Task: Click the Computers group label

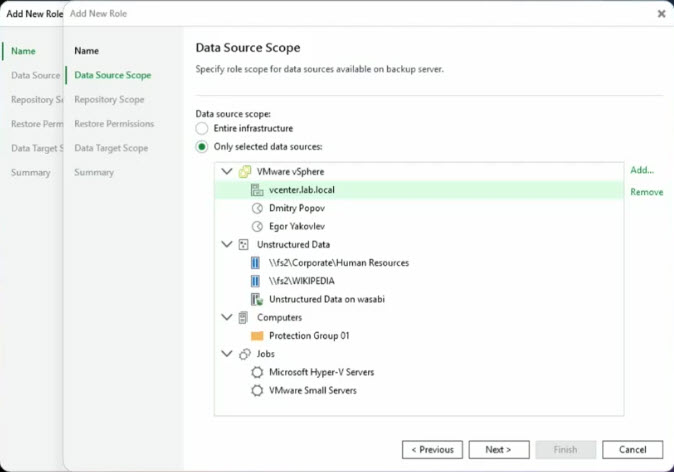Action: click(279, 318)
